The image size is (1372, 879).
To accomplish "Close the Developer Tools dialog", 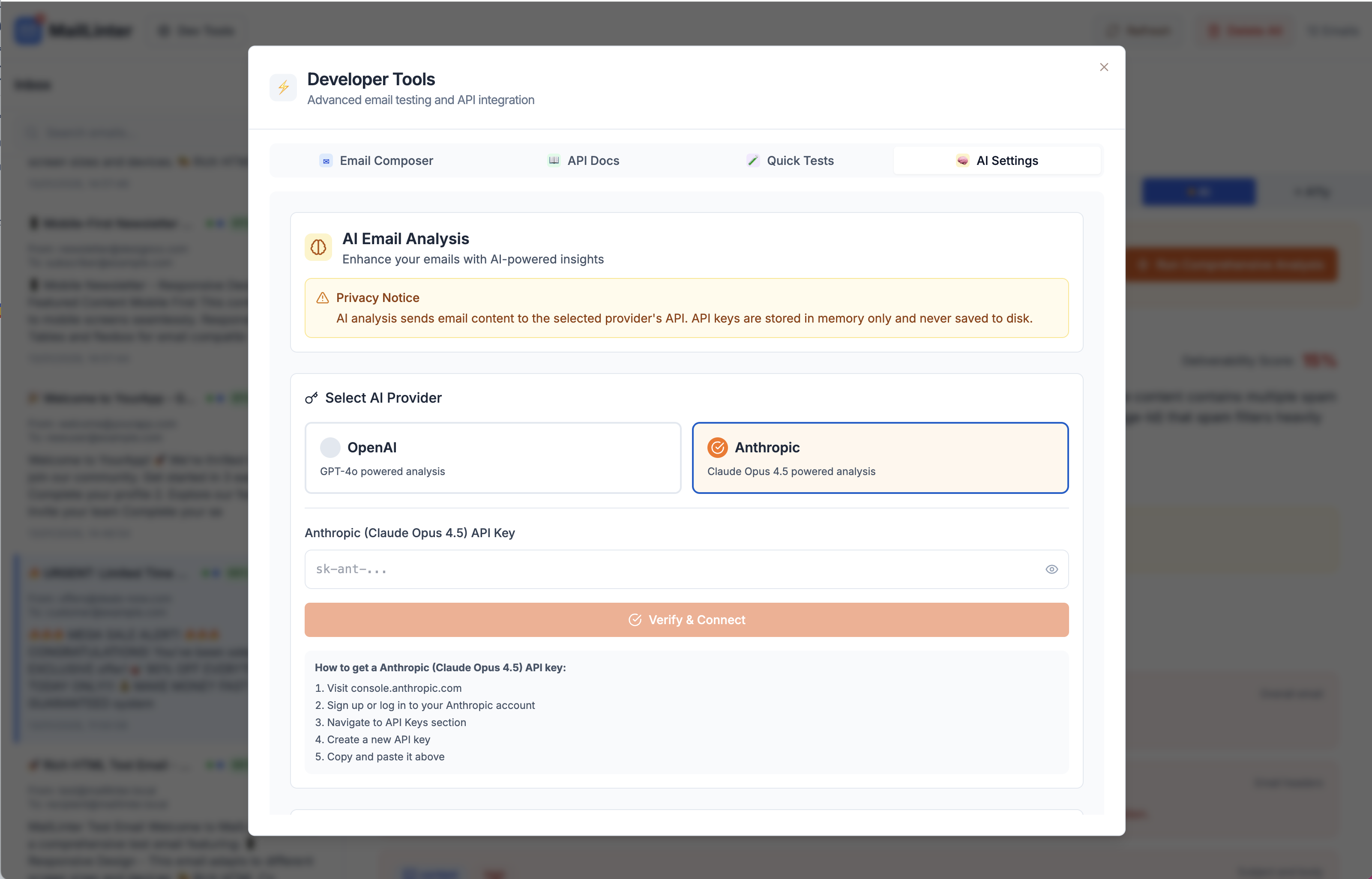I will click(x=1104, y=67).
